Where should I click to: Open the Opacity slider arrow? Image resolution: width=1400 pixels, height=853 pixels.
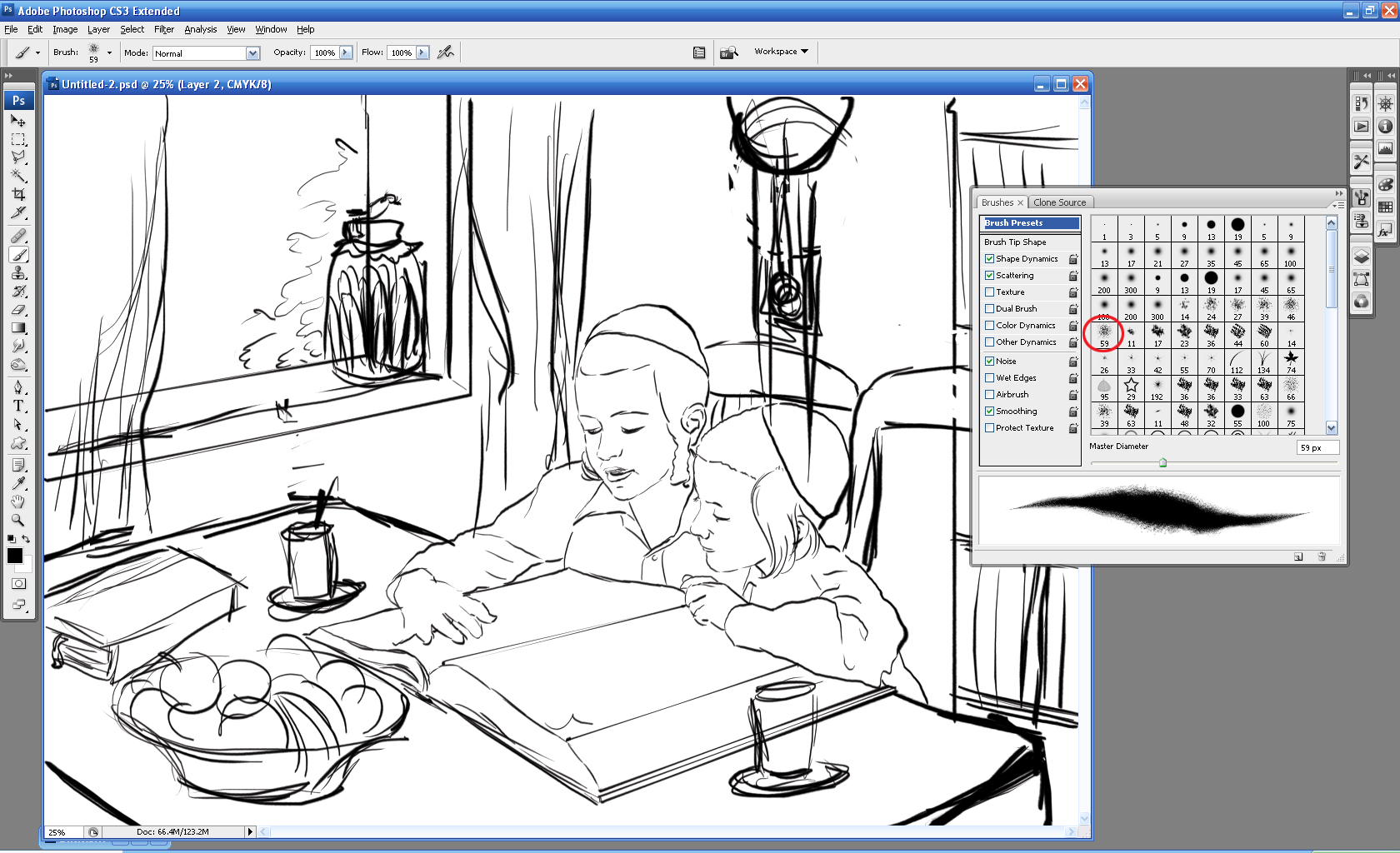point(345,52)
